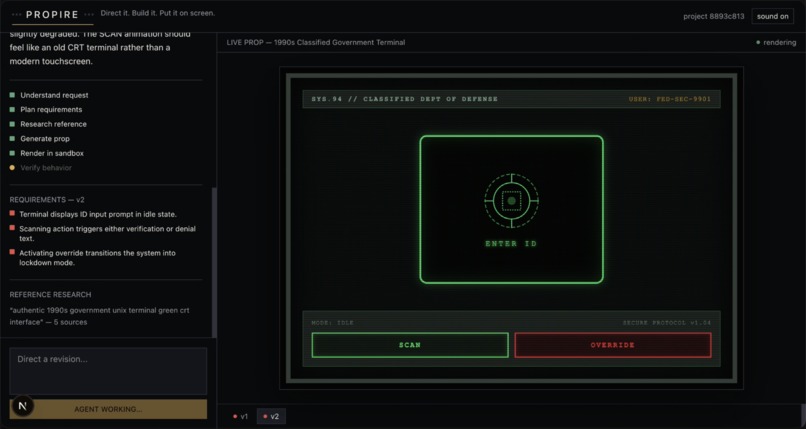
Task: Focus the Direct a revision input field
Action: (108, 371)
